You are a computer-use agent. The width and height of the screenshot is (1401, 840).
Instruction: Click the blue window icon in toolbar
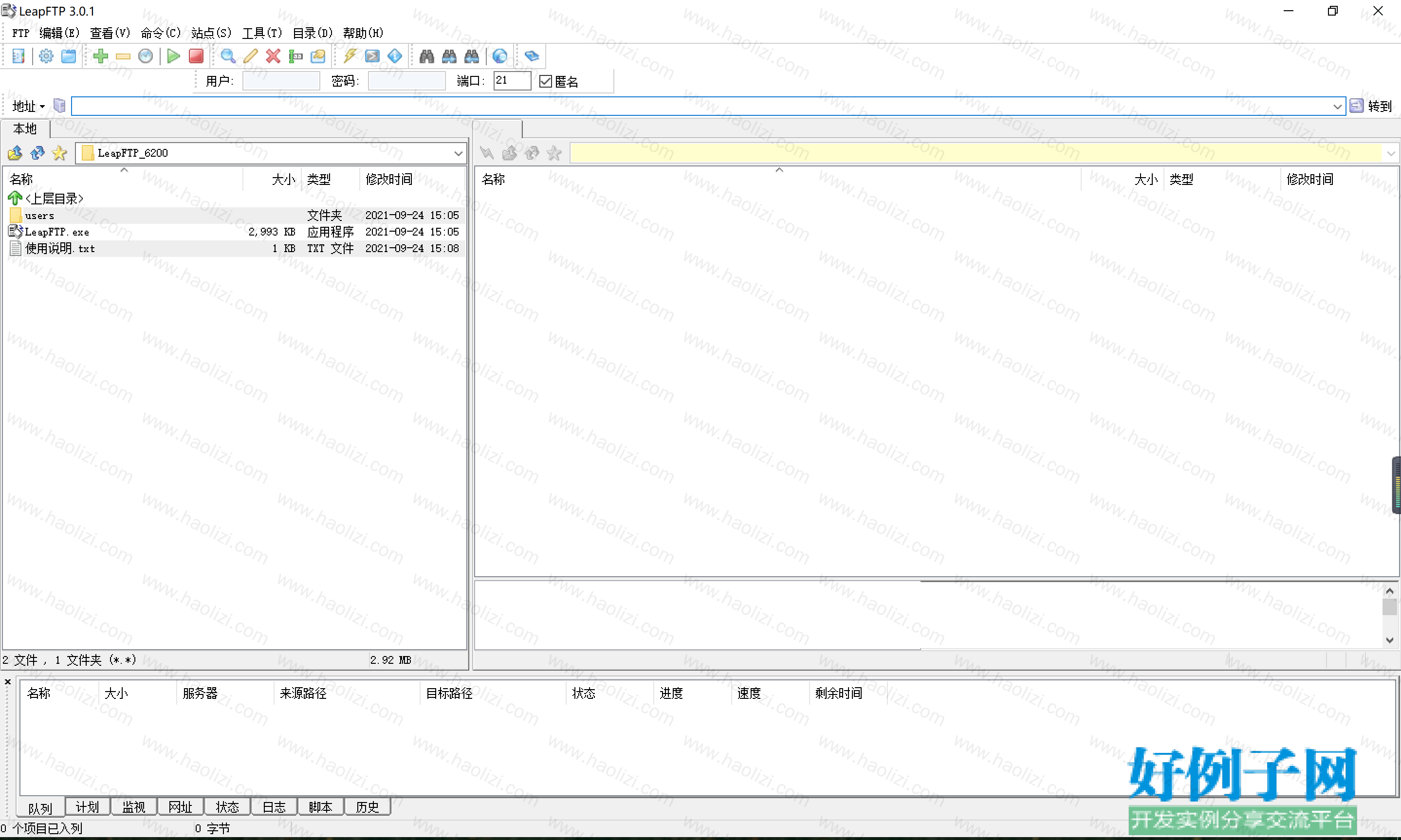pos(69,56)
